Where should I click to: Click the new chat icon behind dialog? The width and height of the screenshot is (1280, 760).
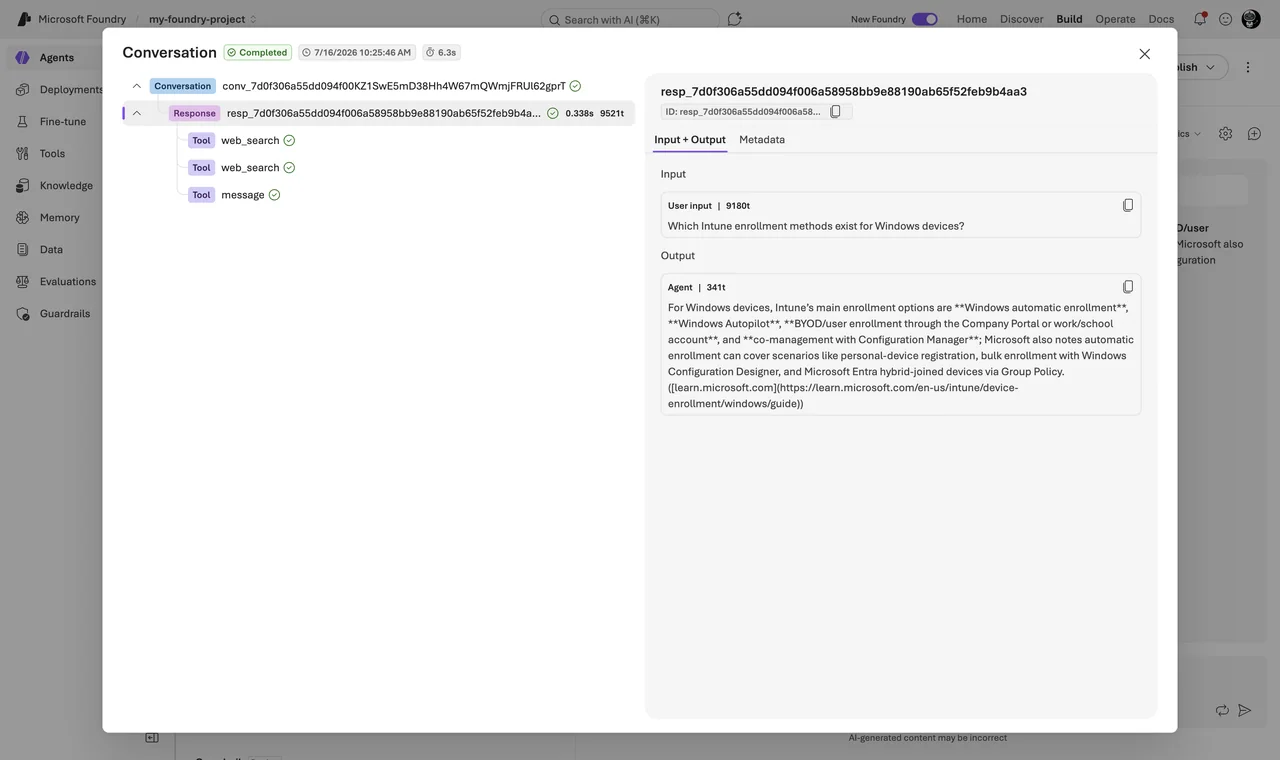(1254, 134)
